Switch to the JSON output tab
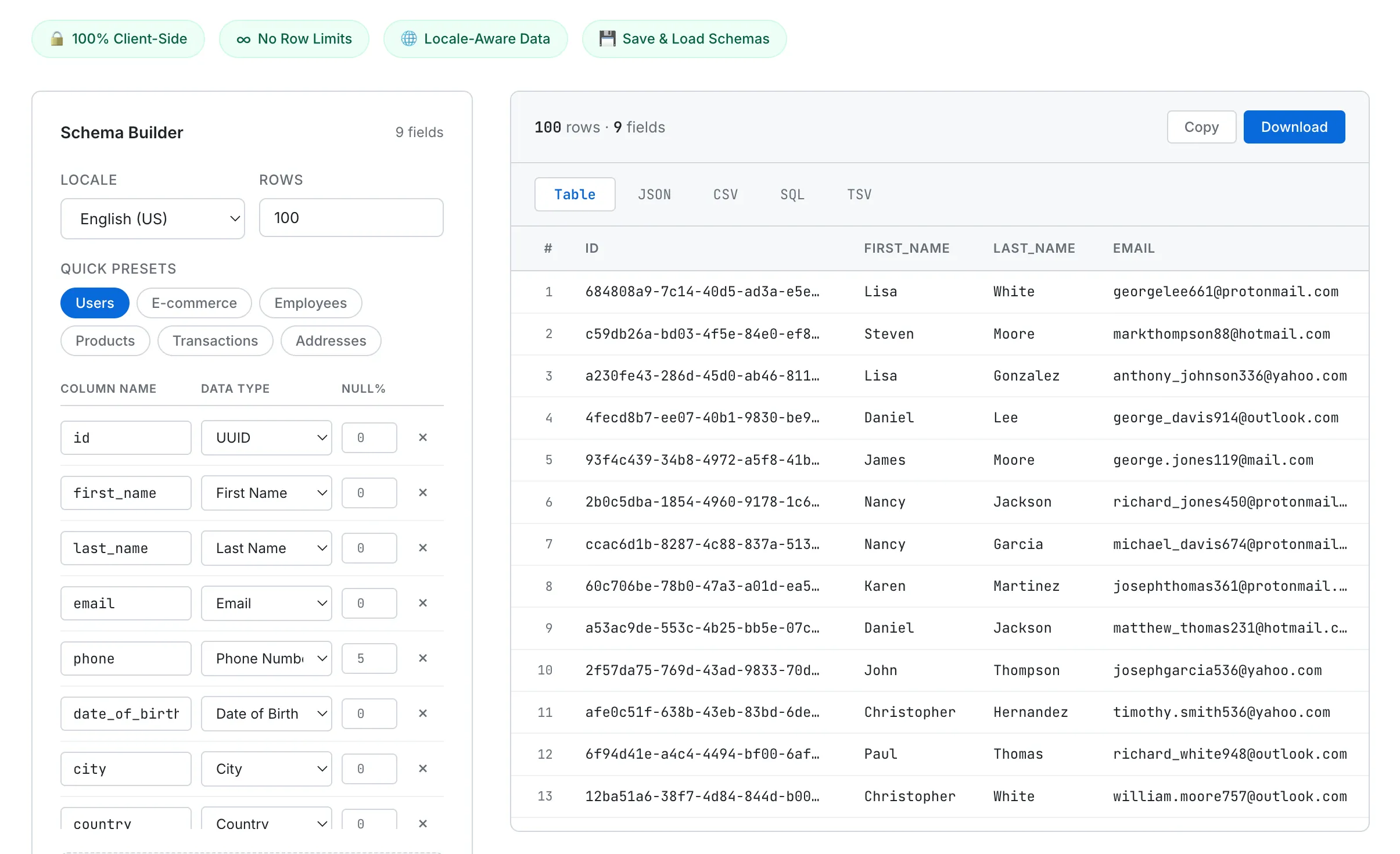 [655, 194]
